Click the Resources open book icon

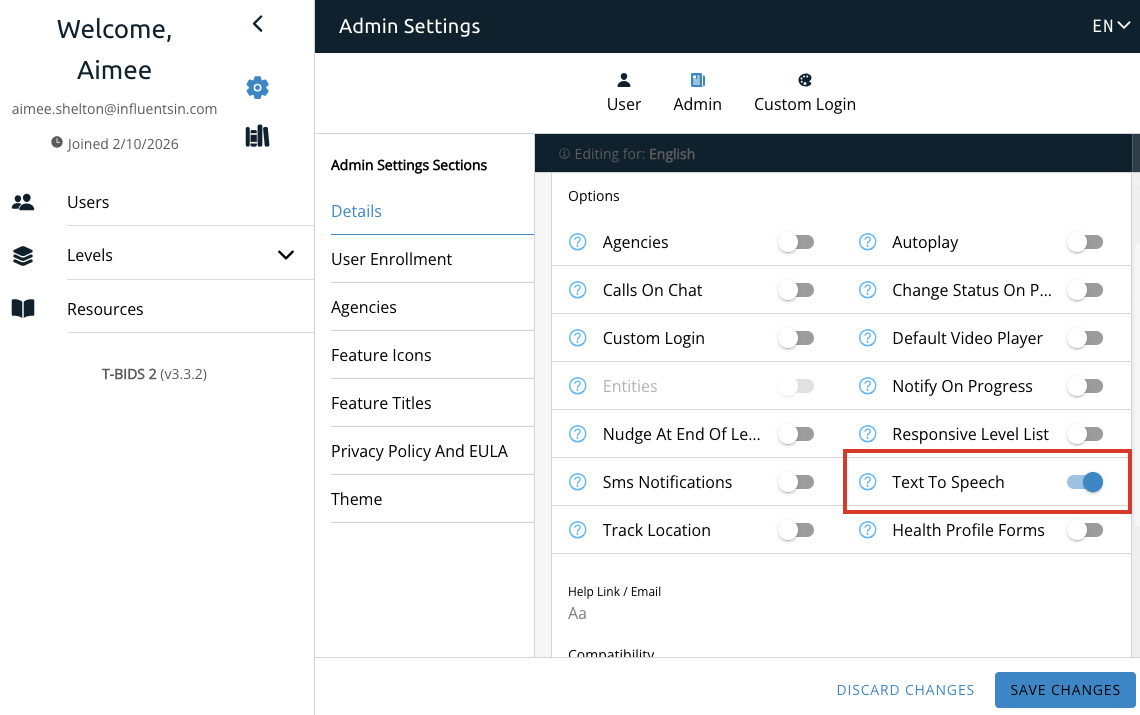tap(23, 309)
